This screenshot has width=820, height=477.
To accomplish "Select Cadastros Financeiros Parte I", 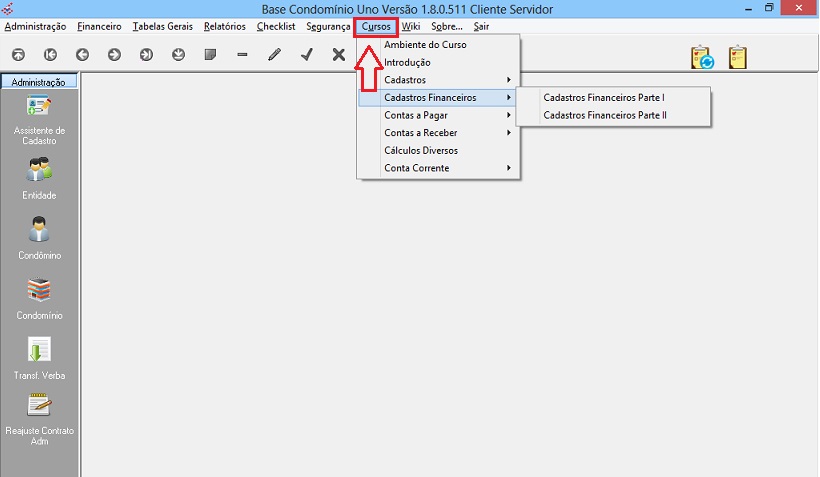I will pos(604,98).
